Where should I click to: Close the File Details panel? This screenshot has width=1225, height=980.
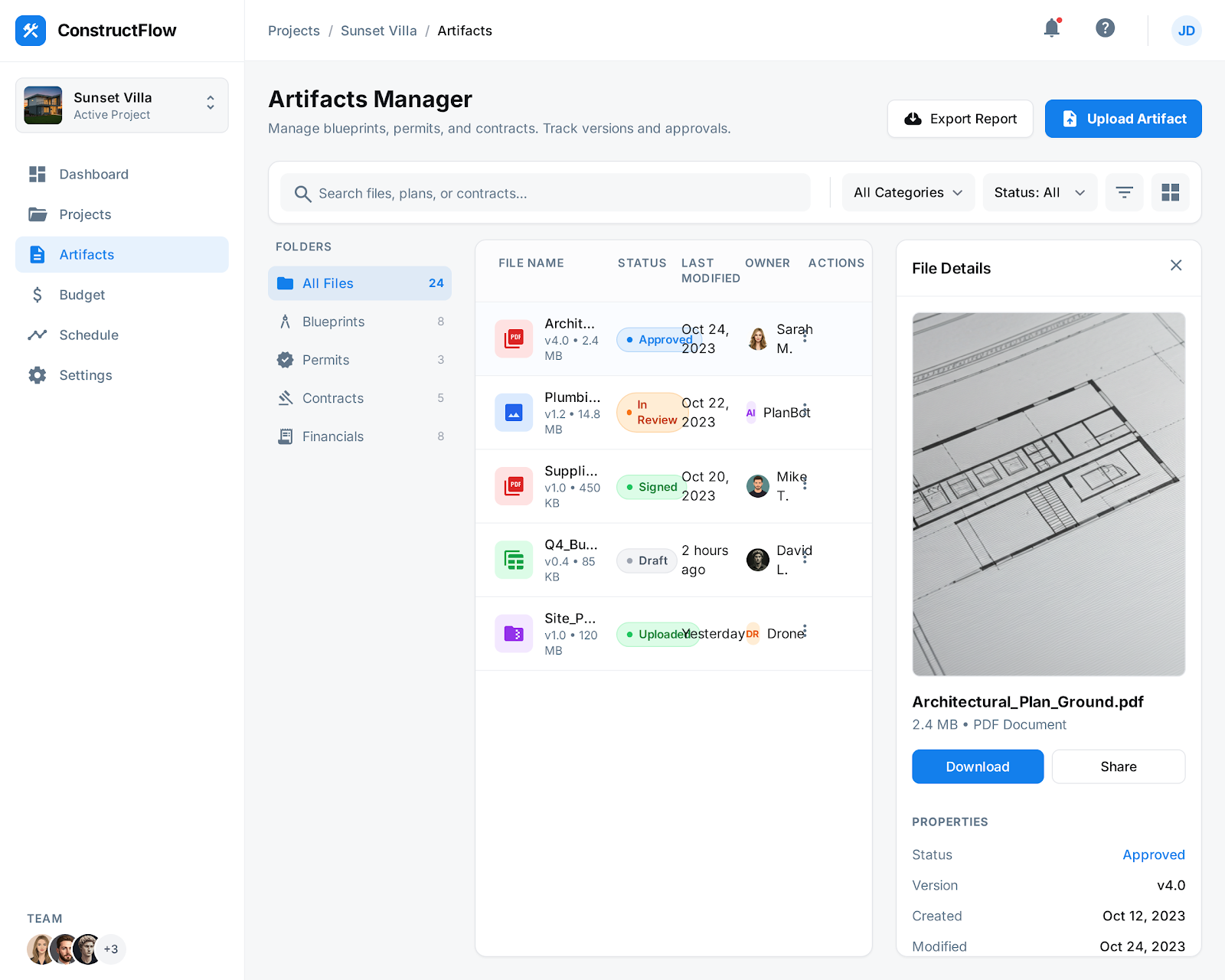pyautogui.click(x=1176, y=266)
